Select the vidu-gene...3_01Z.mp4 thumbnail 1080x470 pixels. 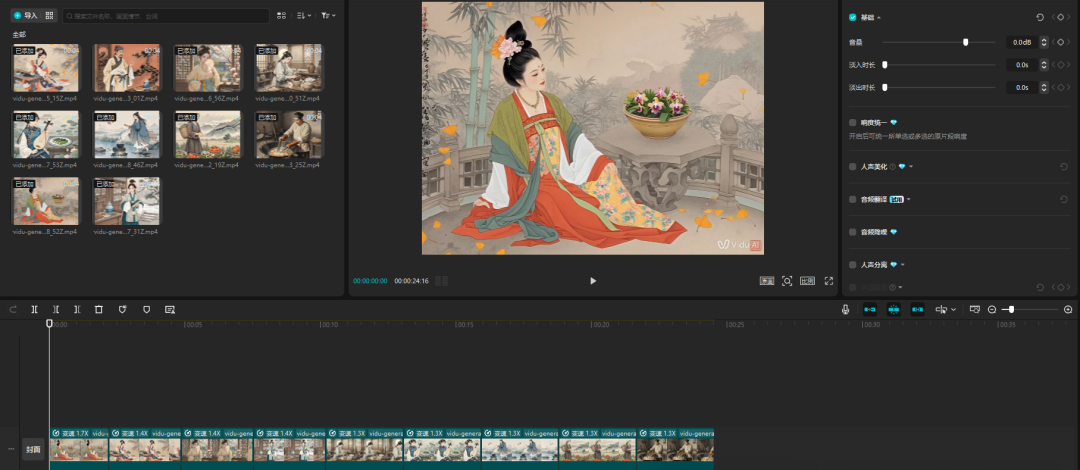pos(127,68)
